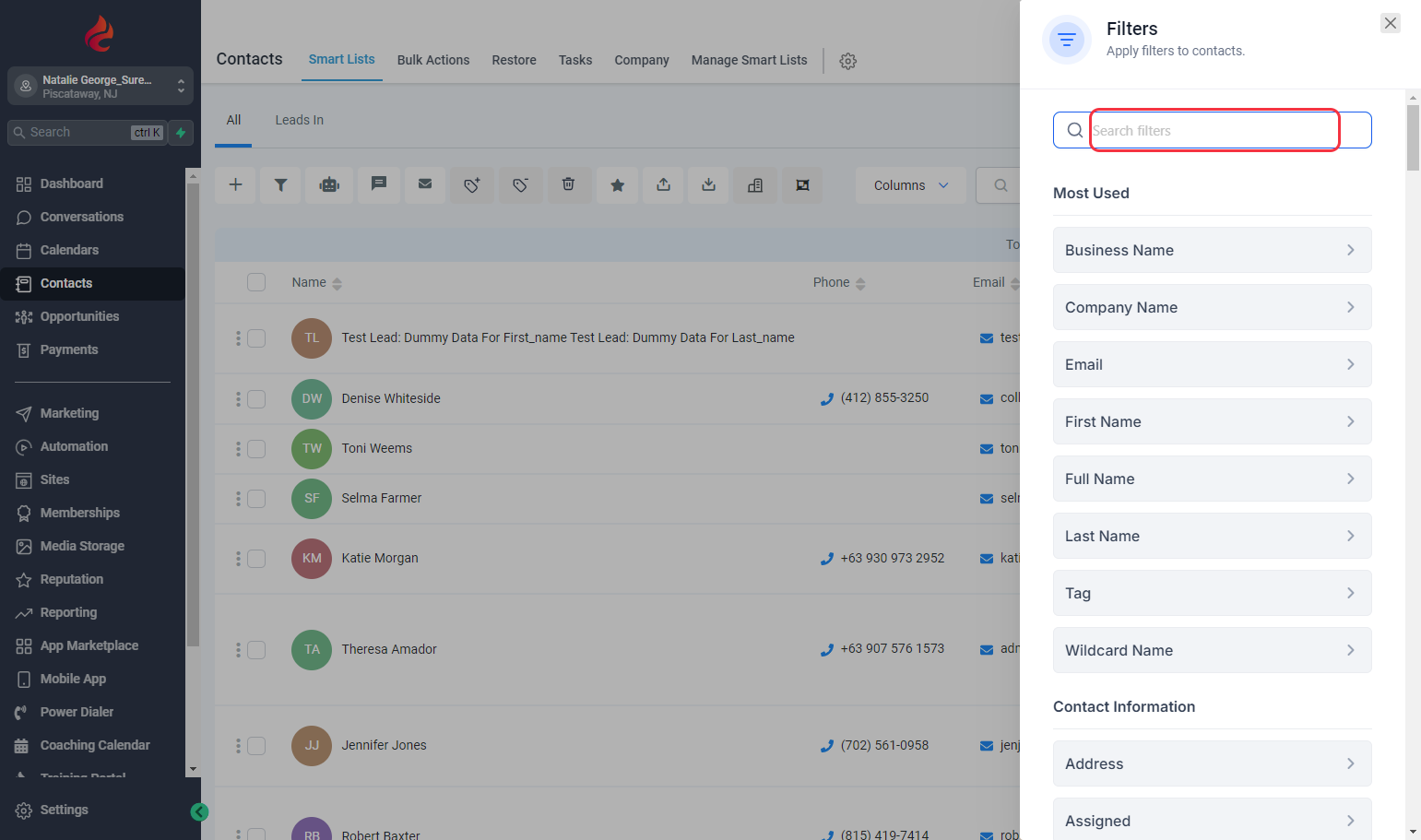The image size is (1421, 840).
Task: Open three-dot menu for Selma Farmer
Action: coord(238,499)
